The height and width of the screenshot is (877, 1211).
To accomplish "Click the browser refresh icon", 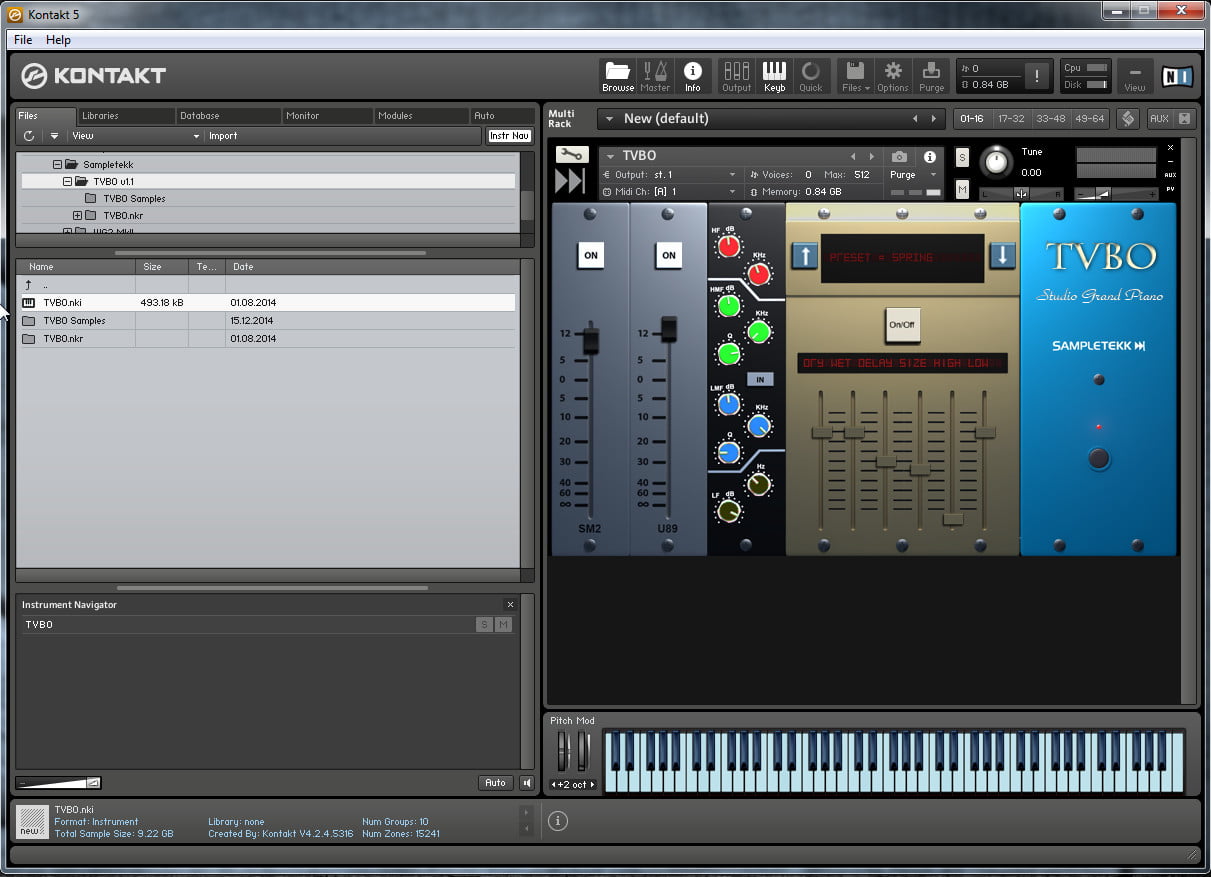I will tap(29, 136).
